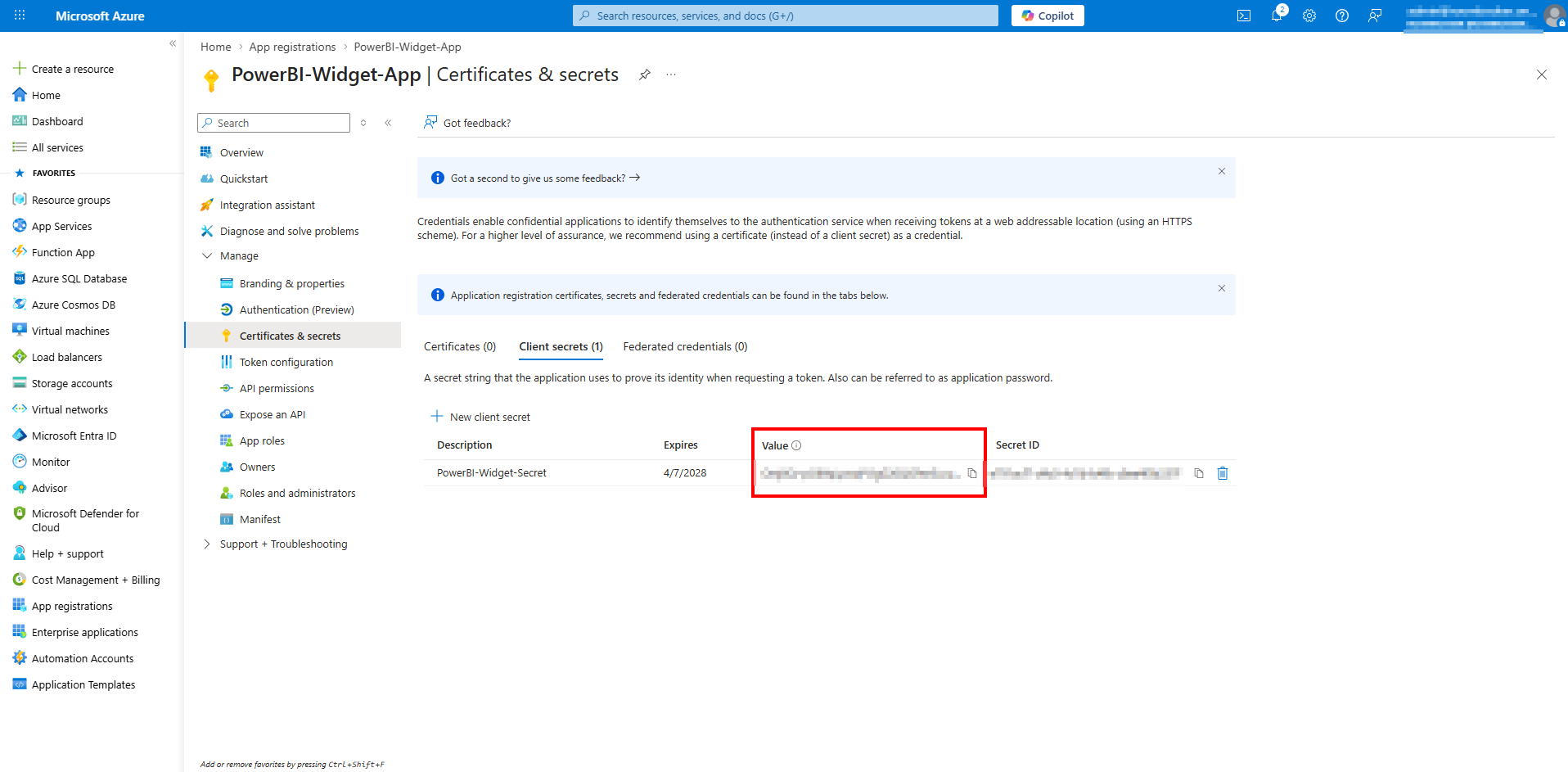1568x772 pixels.
Task: Switch to Federated credentials tab
Action: [x=685, y=347]
